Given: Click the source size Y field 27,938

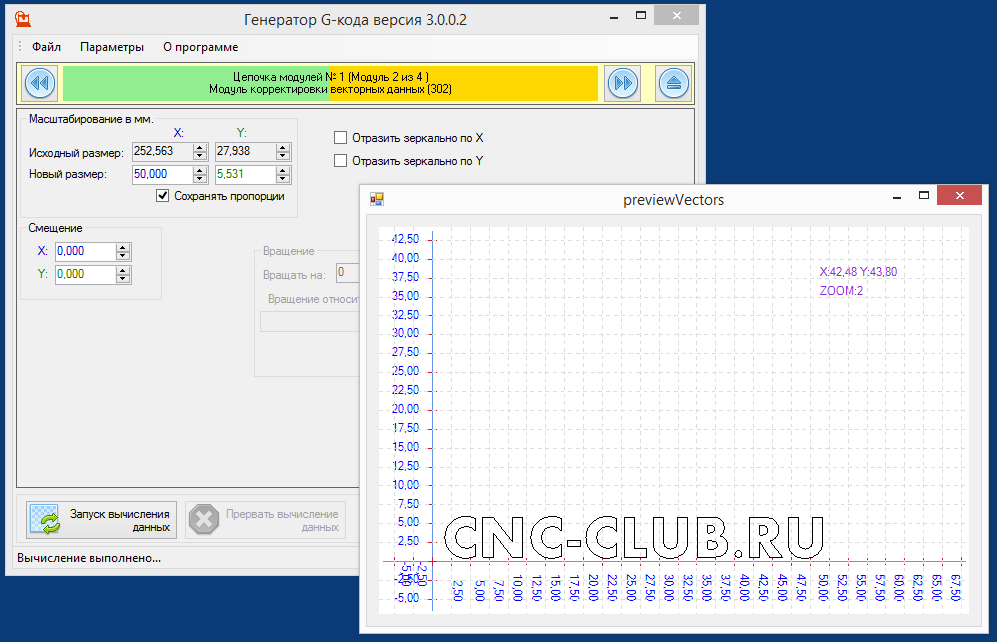Looking at the screenshot, I should tap(245, 151).
